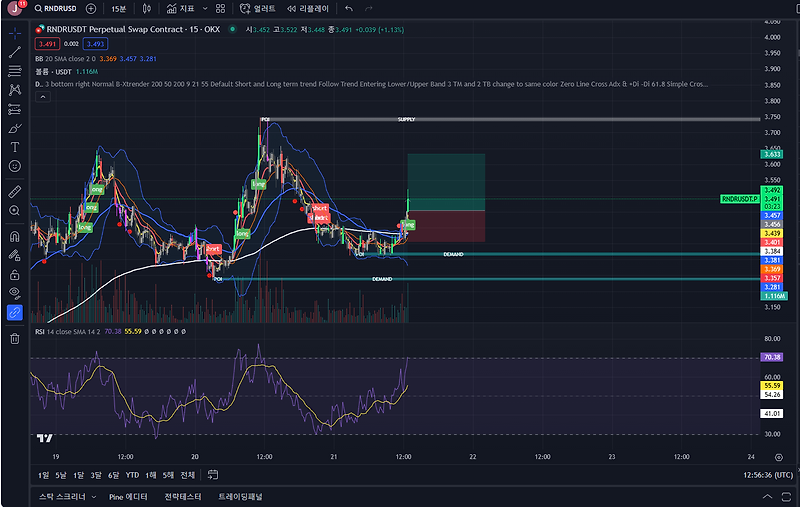
Task: Expand the 스탁 스크리너 dropdown arrow
Action: click(x=94, y=497)
